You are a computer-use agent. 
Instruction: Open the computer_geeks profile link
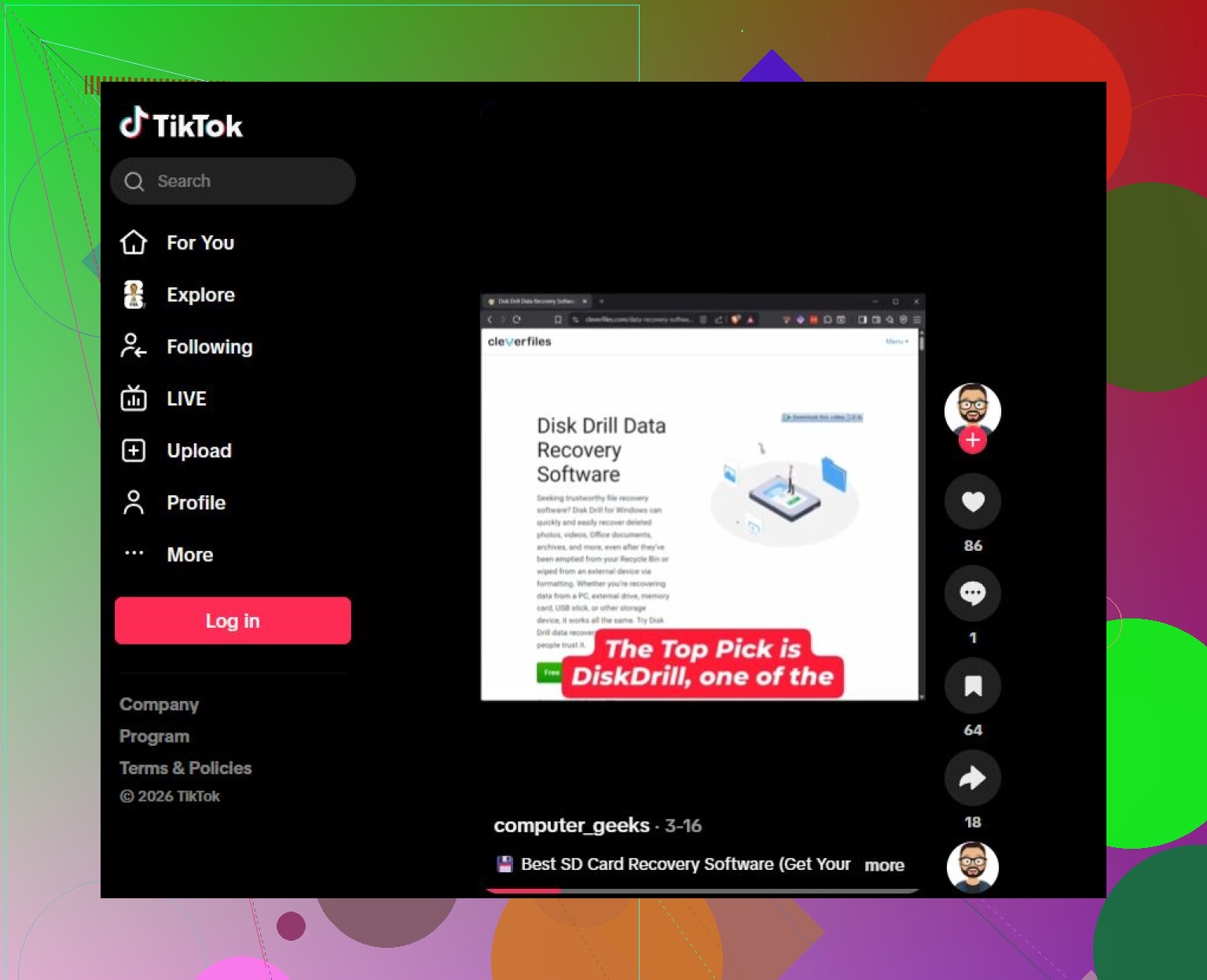tap(571, 825)
